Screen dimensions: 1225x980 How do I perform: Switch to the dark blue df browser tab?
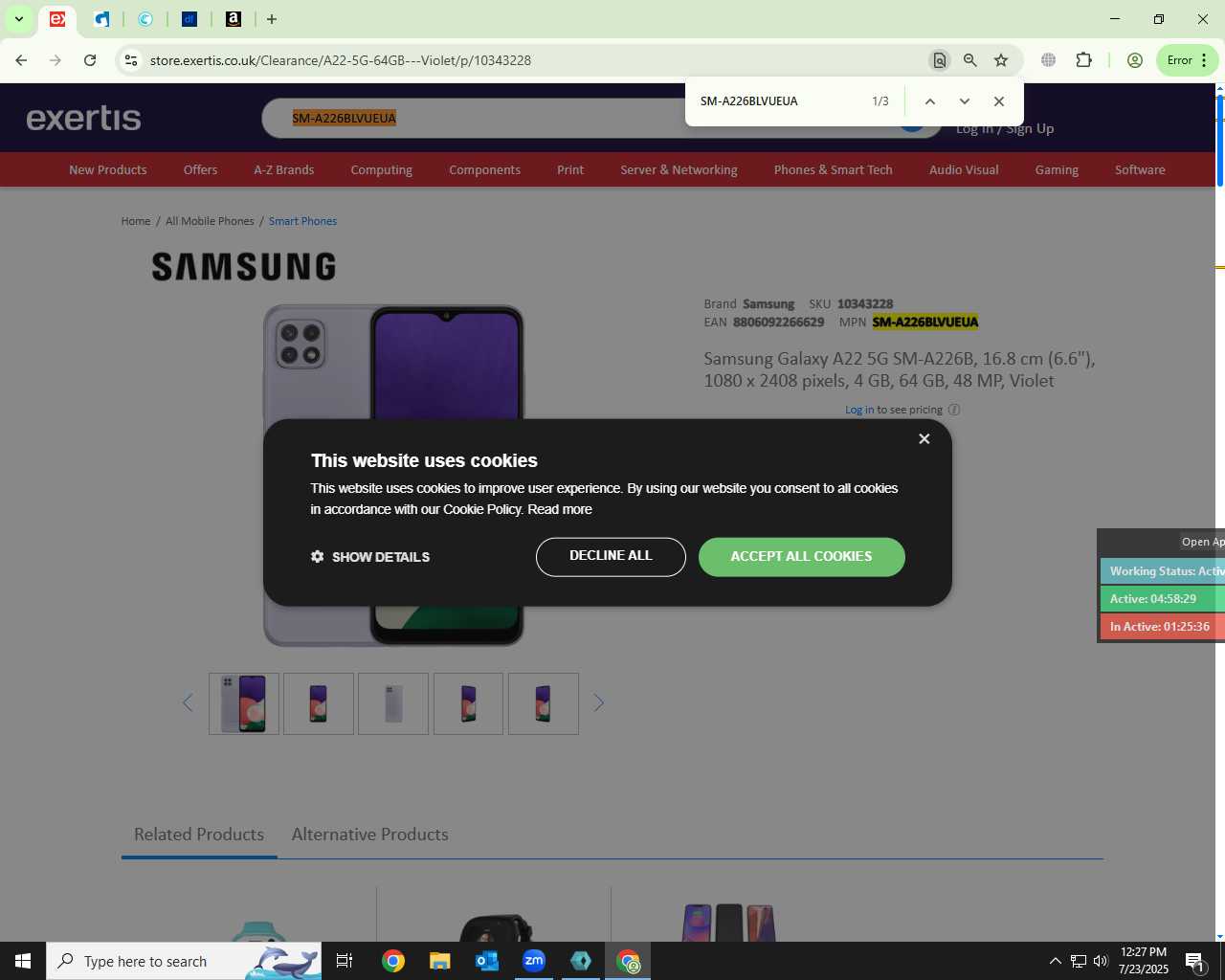click(x=189, y=19)
